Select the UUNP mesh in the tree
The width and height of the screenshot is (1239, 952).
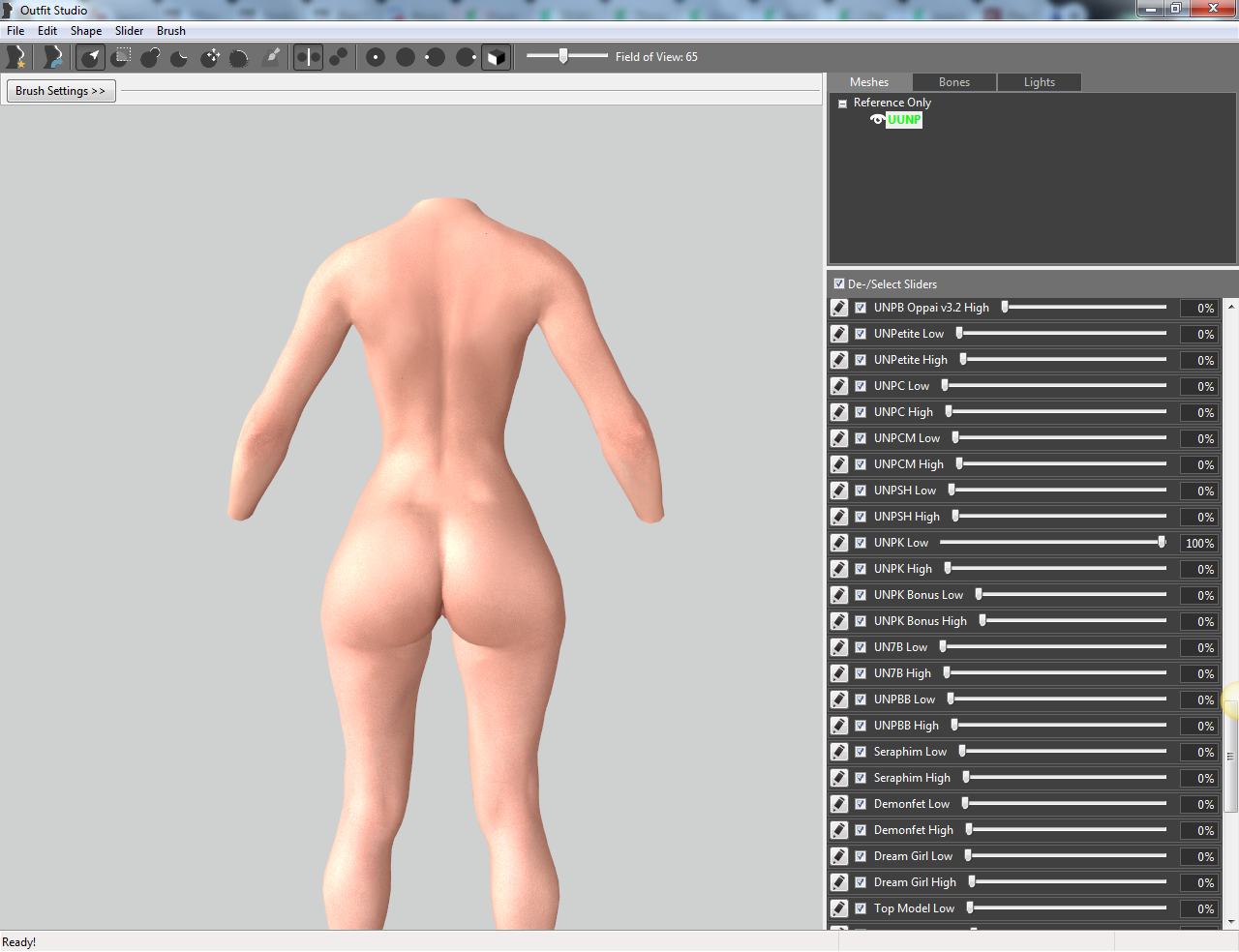tap(904, 120)
